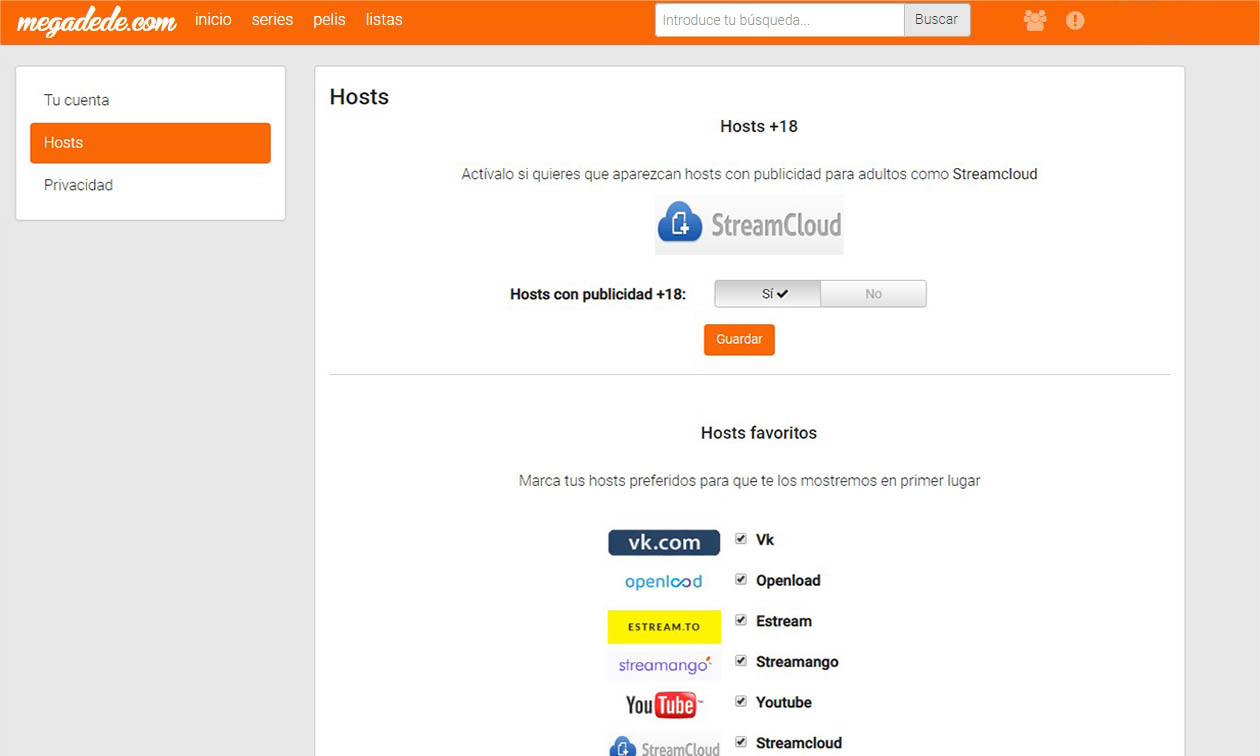Screen dimensions: 1260x756
Task: Select Hosts in the sidebar menu
Action: click(150, 143)
